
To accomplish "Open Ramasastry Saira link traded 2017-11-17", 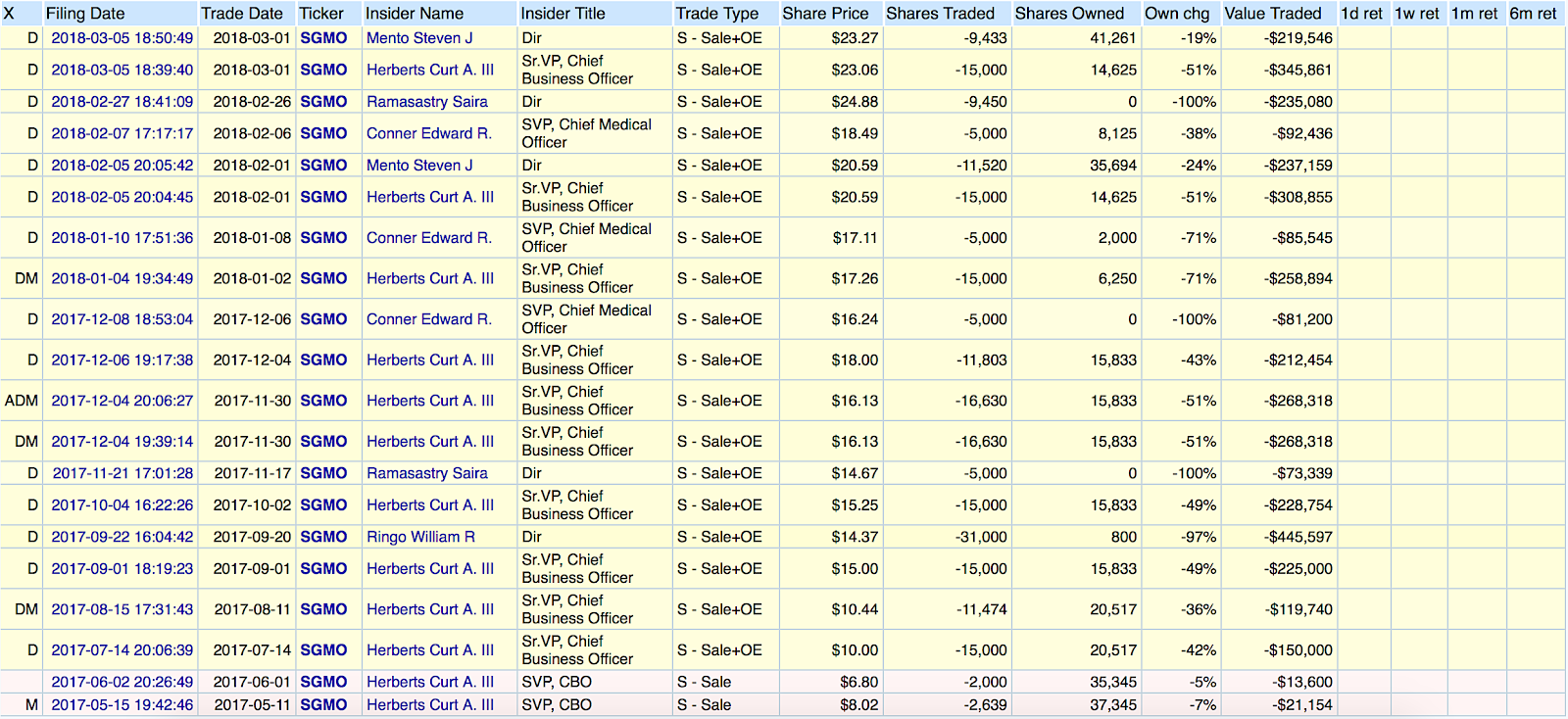I will tap(427, 473).
